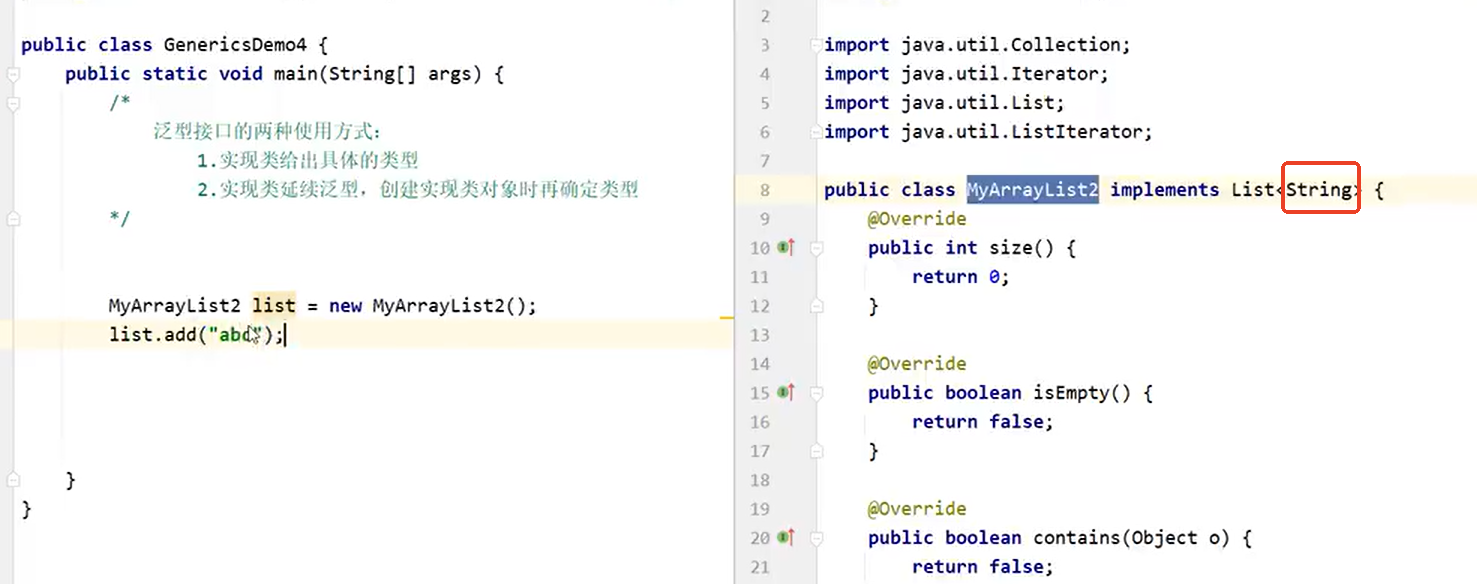The width and height of the screenshot is (1477, 584).
Task: Place cursor on java.util.Collection import
Action: click(1016, 45)
